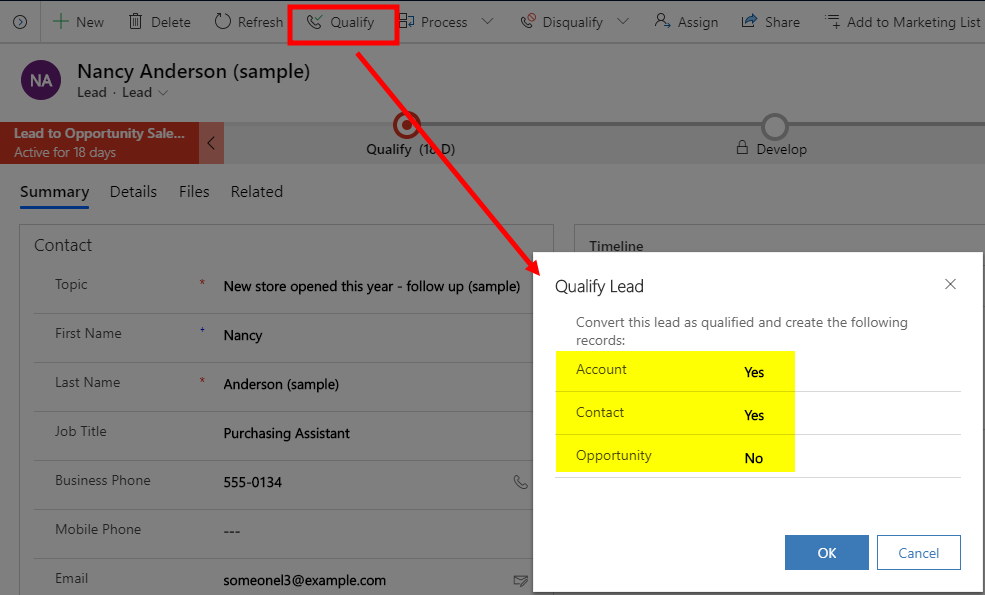Viewport: 985px width, 595px height.
Task: Click the Delete trash icon
Action: [x=135, y=22]
